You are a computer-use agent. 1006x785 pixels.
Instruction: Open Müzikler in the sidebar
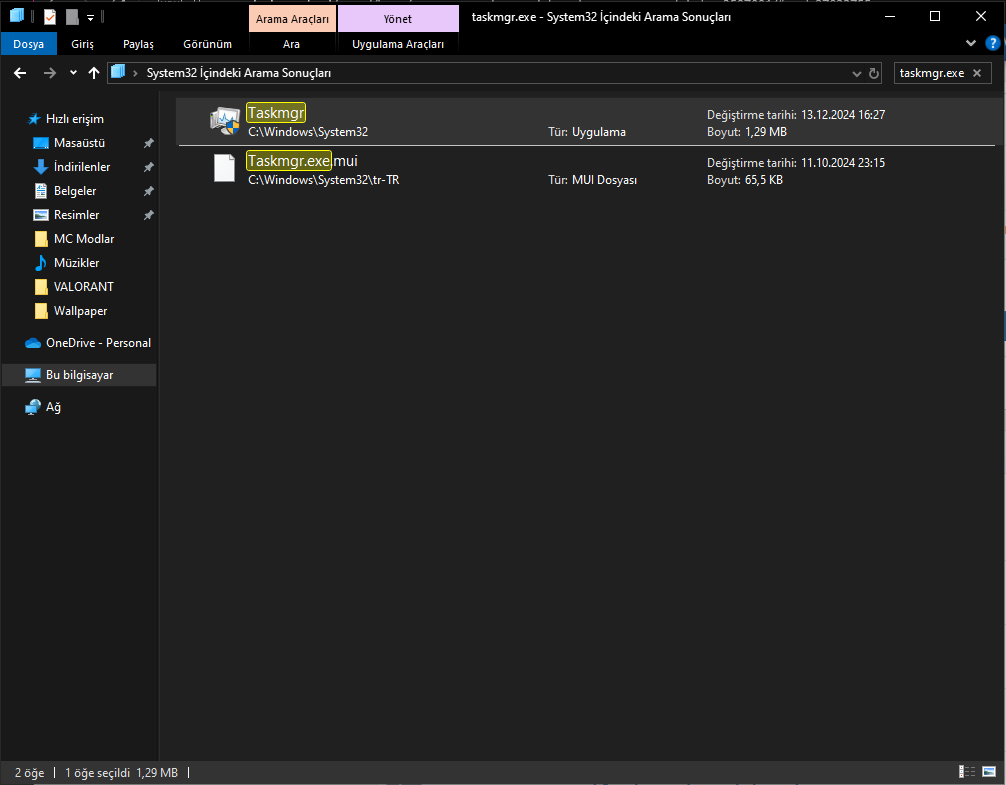76,263
